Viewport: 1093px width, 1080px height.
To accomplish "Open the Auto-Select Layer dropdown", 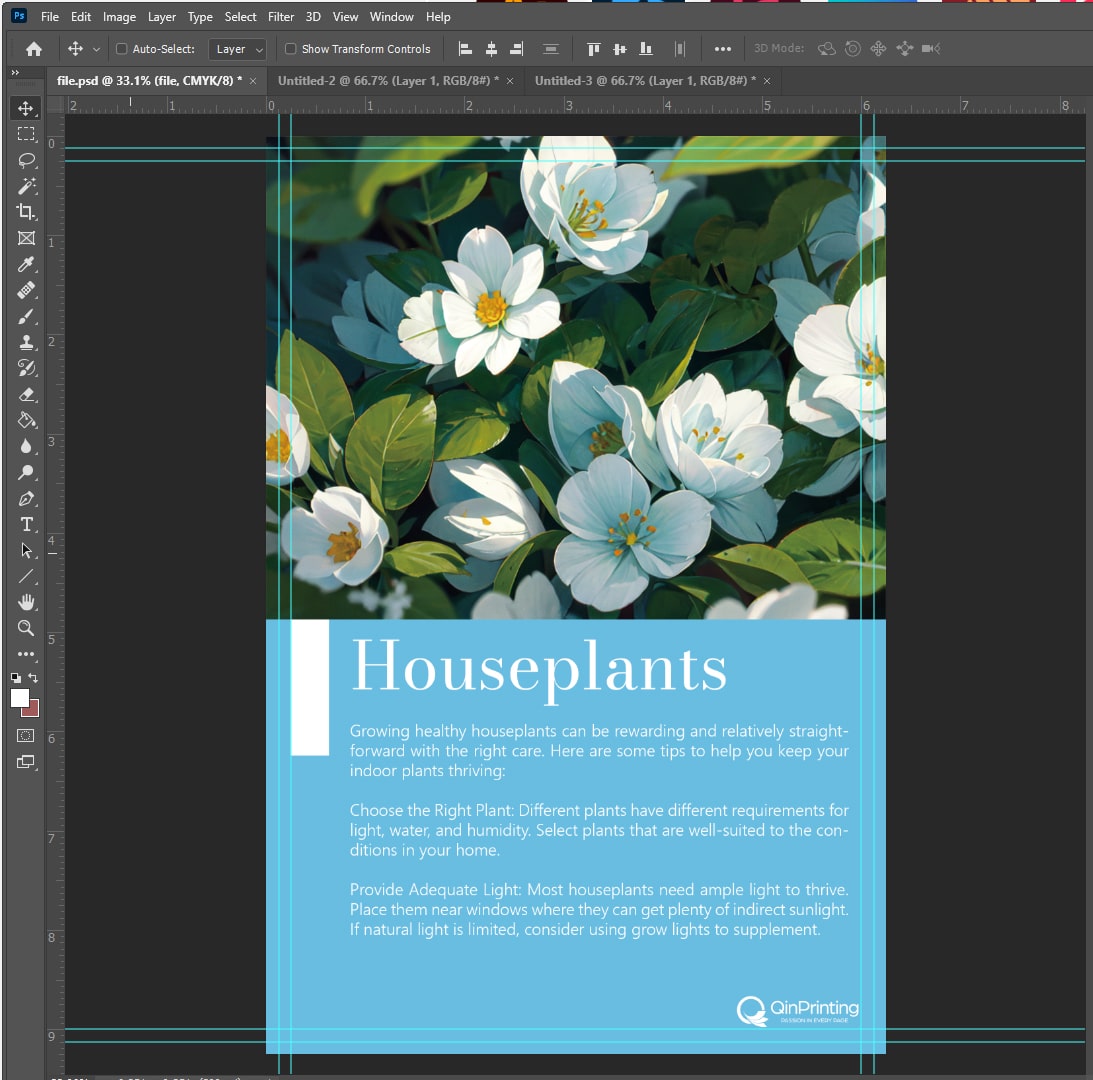I will tap(238, 49).
